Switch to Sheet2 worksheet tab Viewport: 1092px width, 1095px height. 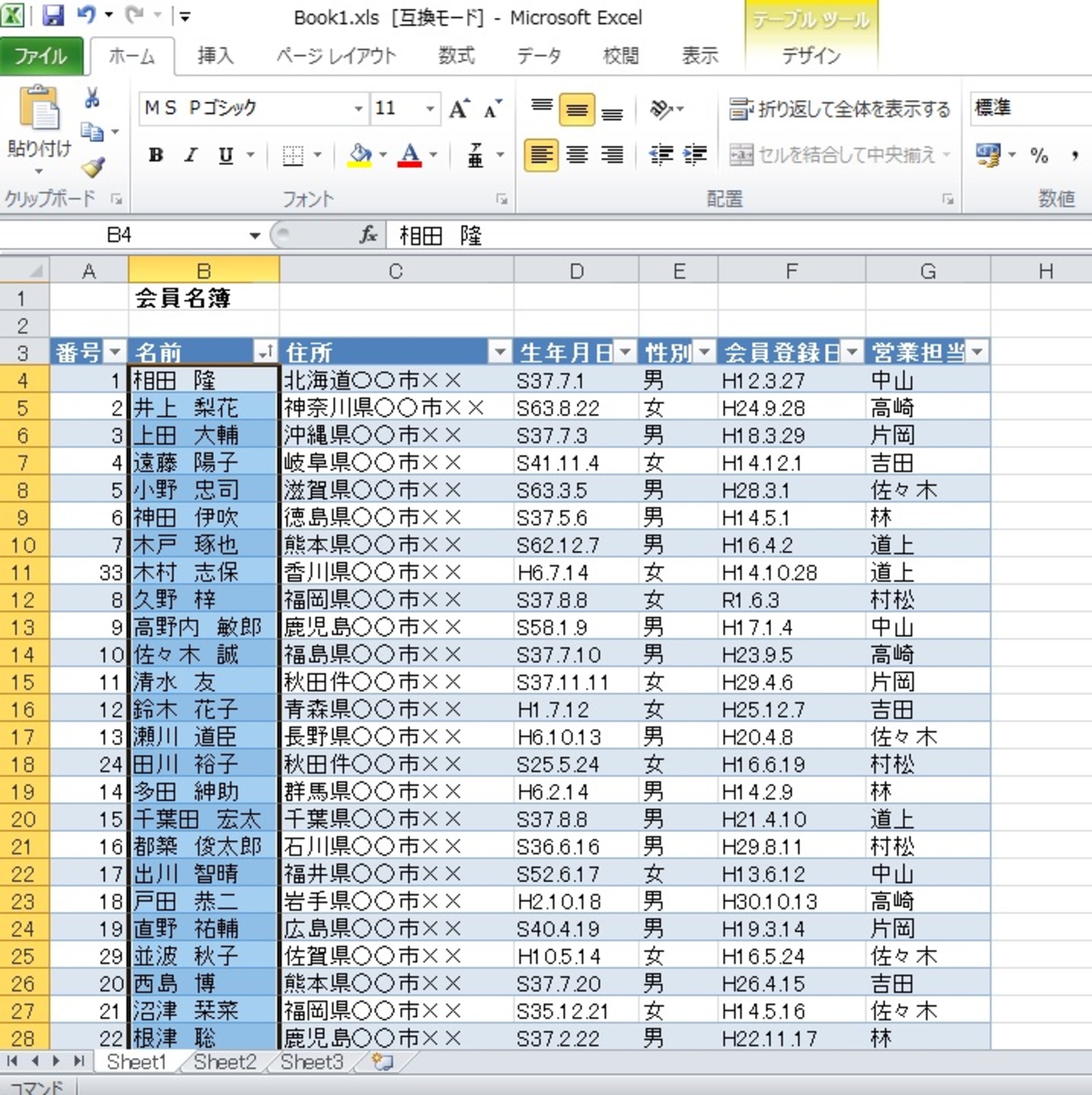click(x=225, y=1062)
